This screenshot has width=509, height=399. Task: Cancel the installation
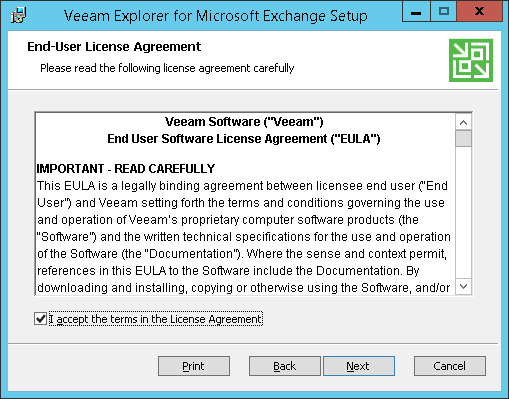(450, 366)
